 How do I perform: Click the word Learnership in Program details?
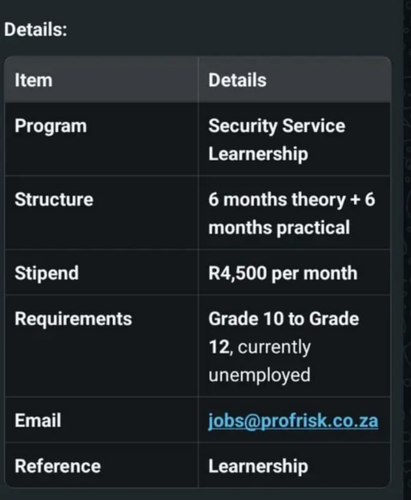click(x=258, y=154)
